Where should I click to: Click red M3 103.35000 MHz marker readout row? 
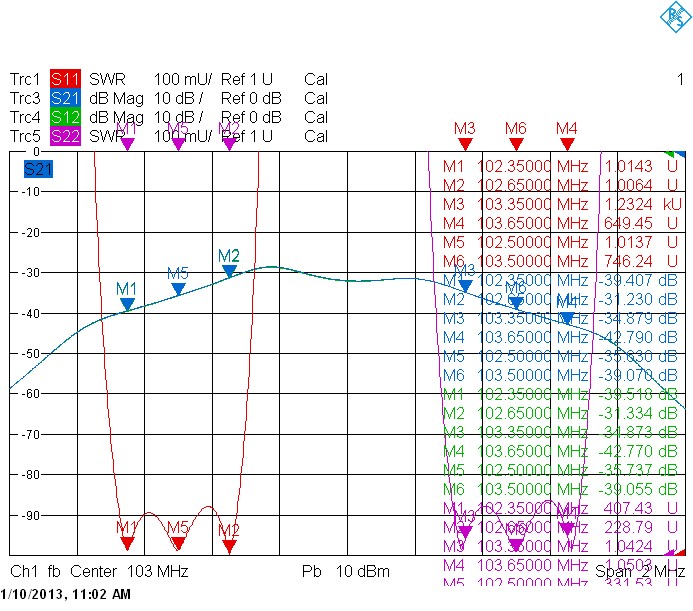pos(562,204)
